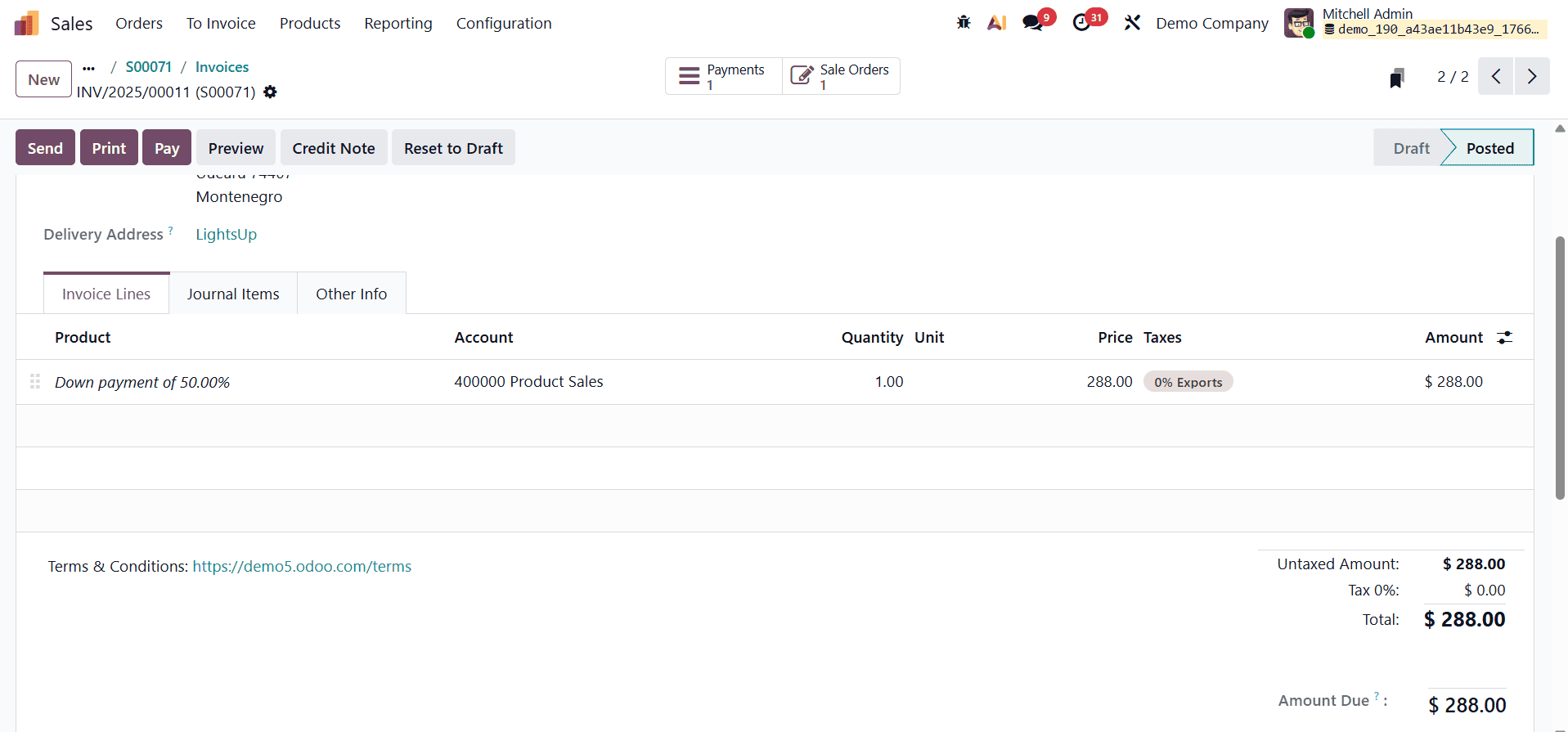Open the debug bug icon menu
Image resolution: width=1568 pixels, height=732 pixels.
[x=964, y=23]
